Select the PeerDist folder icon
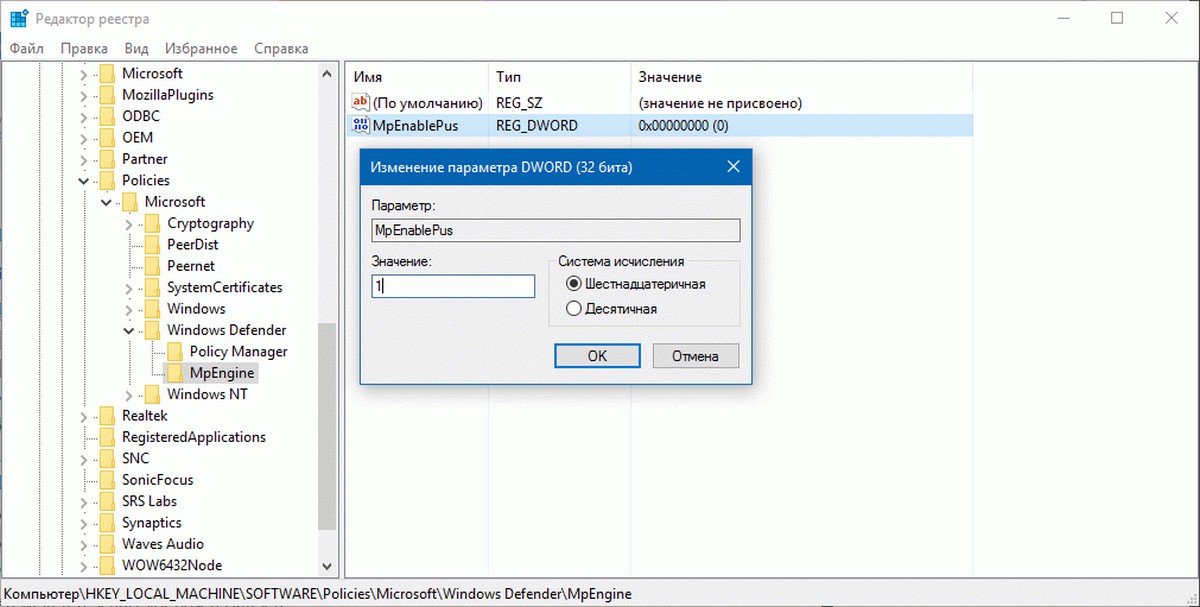 click(x=152, y=245)
